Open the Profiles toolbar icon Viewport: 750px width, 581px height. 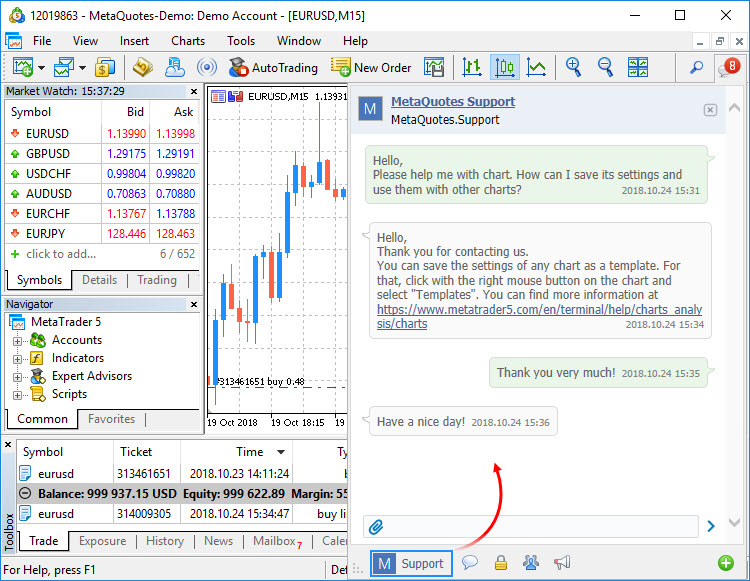64,67
